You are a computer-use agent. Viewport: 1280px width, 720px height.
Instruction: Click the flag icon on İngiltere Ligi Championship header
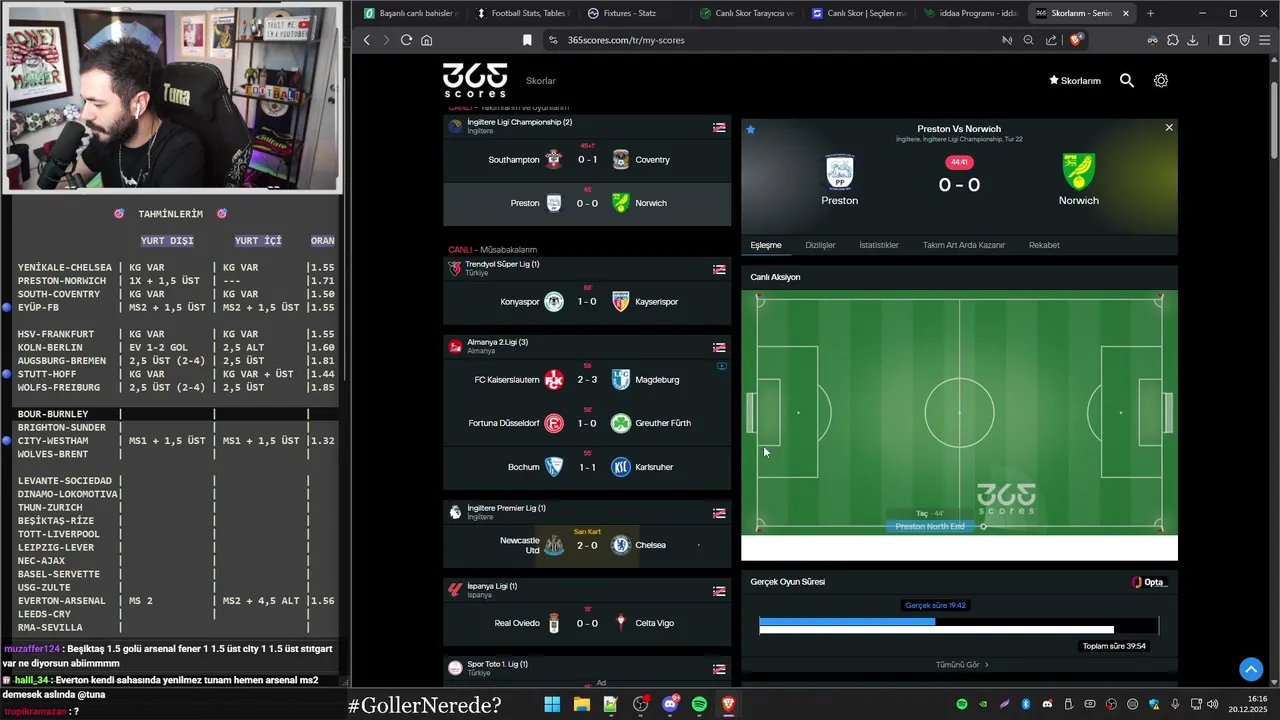pyautogui.click(x=719, y=127)
